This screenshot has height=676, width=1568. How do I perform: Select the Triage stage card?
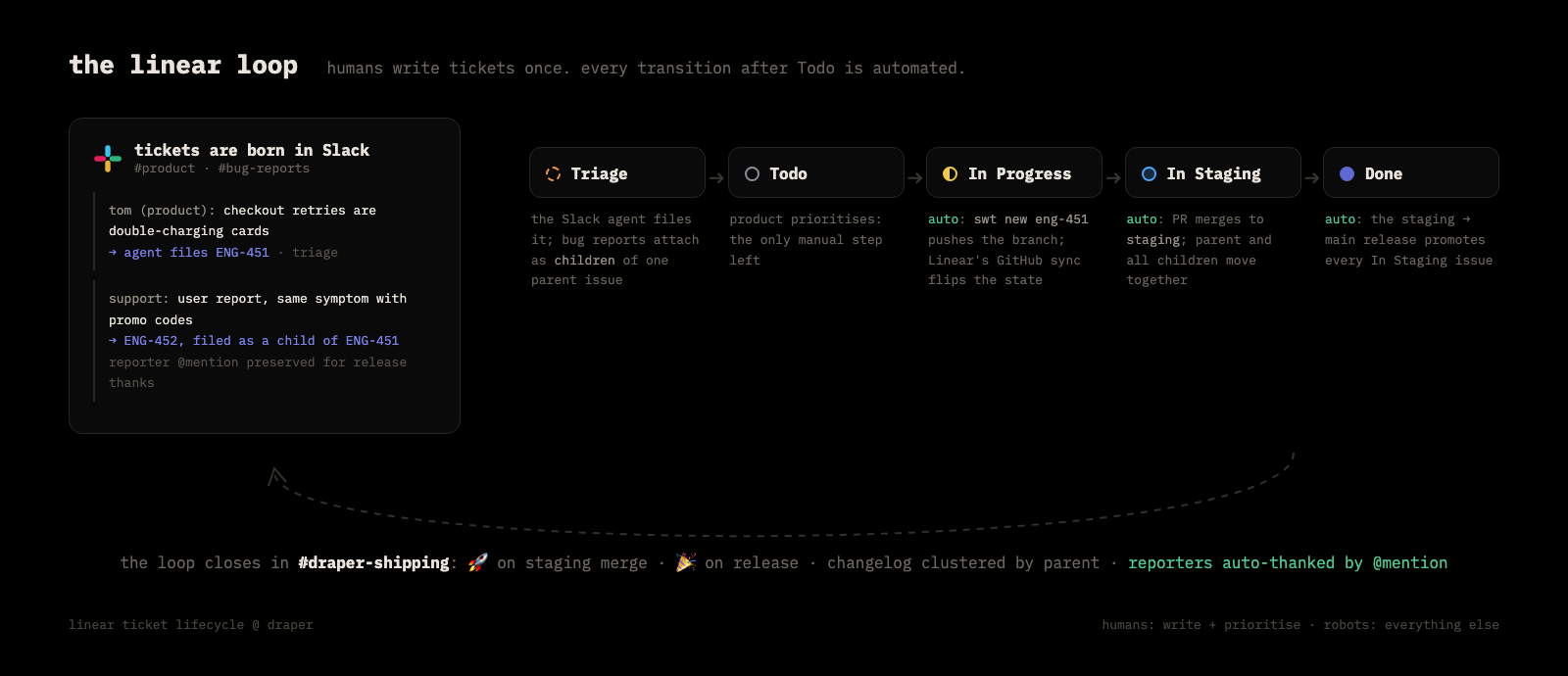(617, 172)
